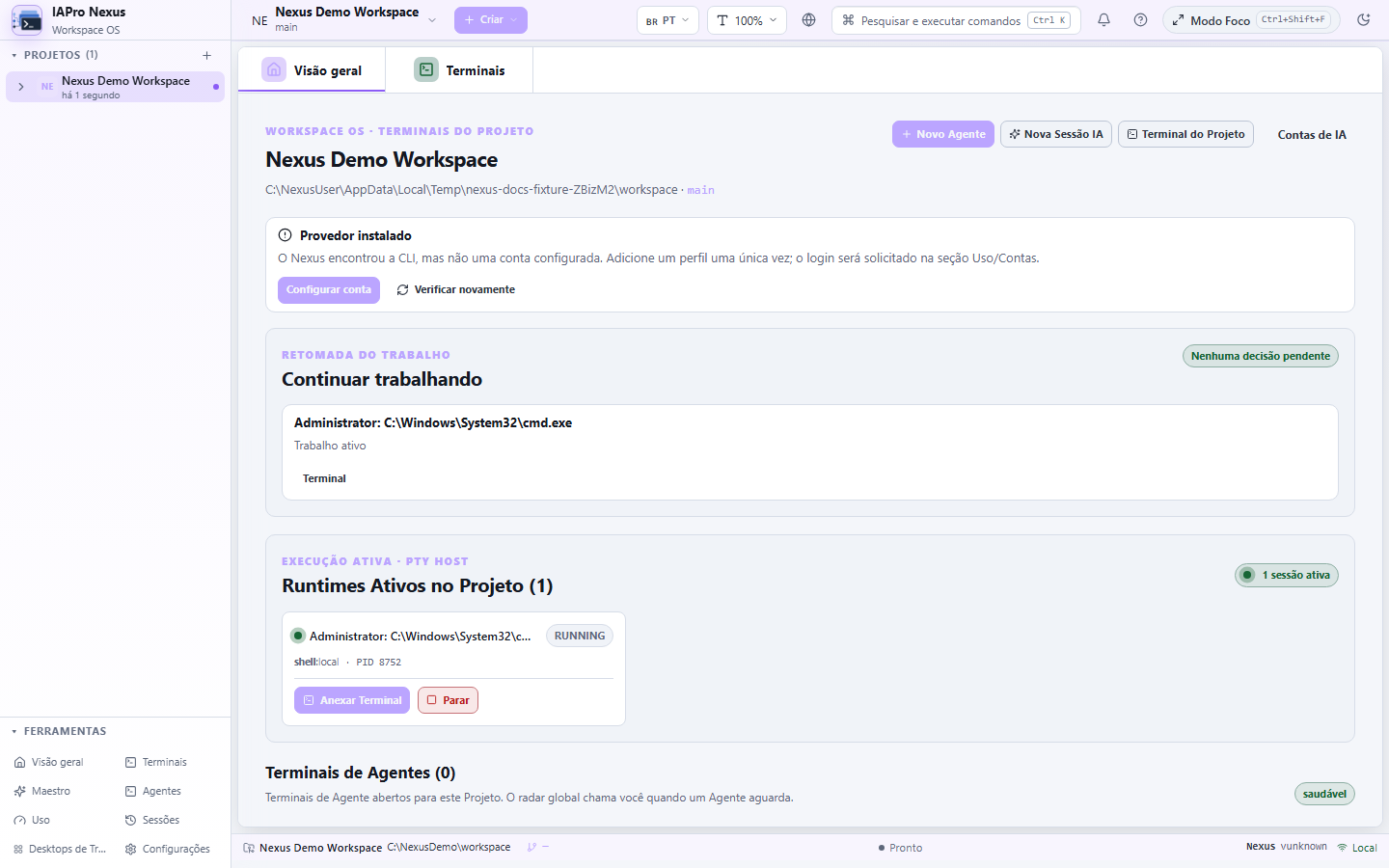Click the saudável status badge

coord(1324,794)
